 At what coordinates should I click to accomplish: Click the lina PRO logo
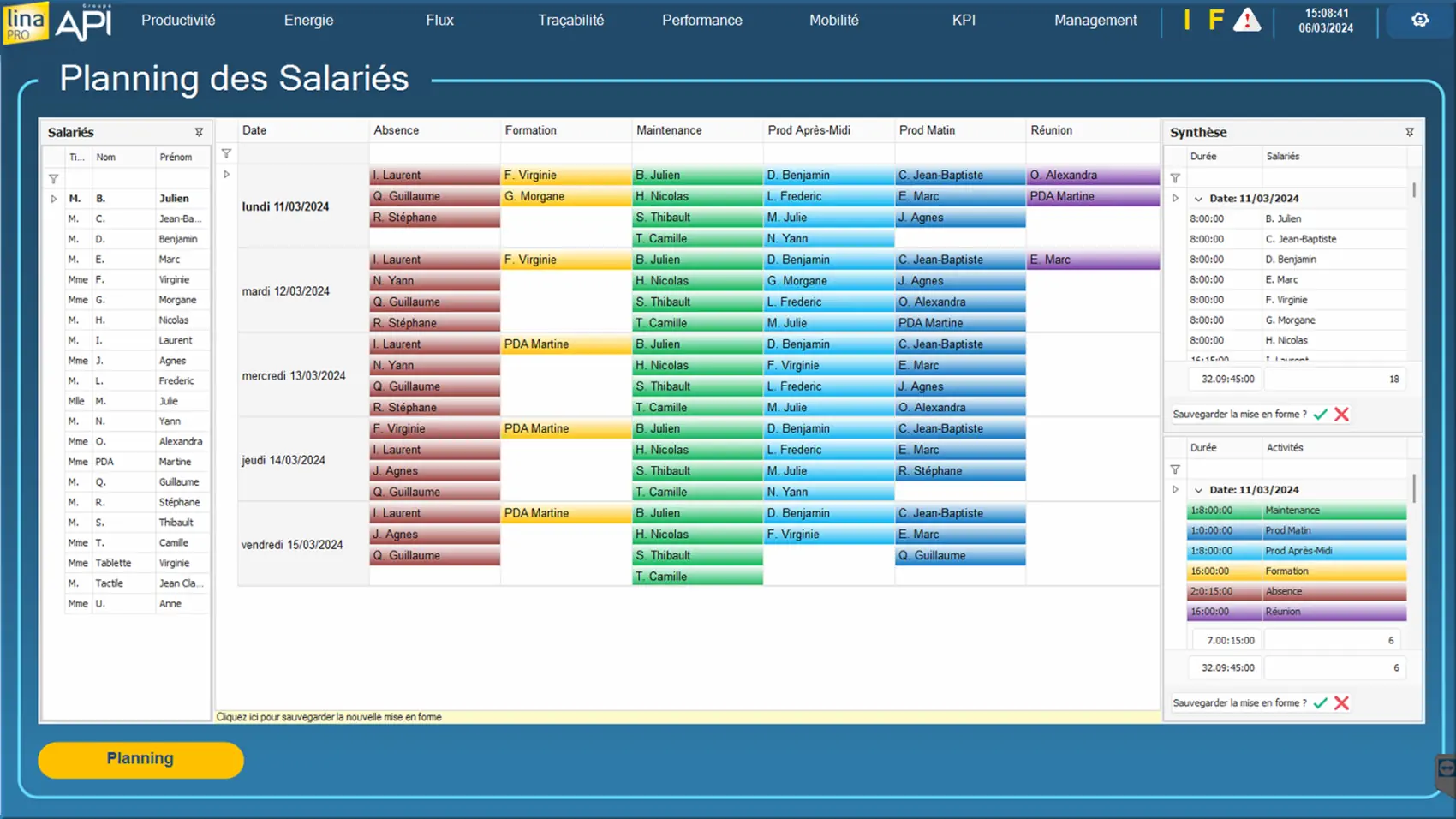[x=25, y=22]
